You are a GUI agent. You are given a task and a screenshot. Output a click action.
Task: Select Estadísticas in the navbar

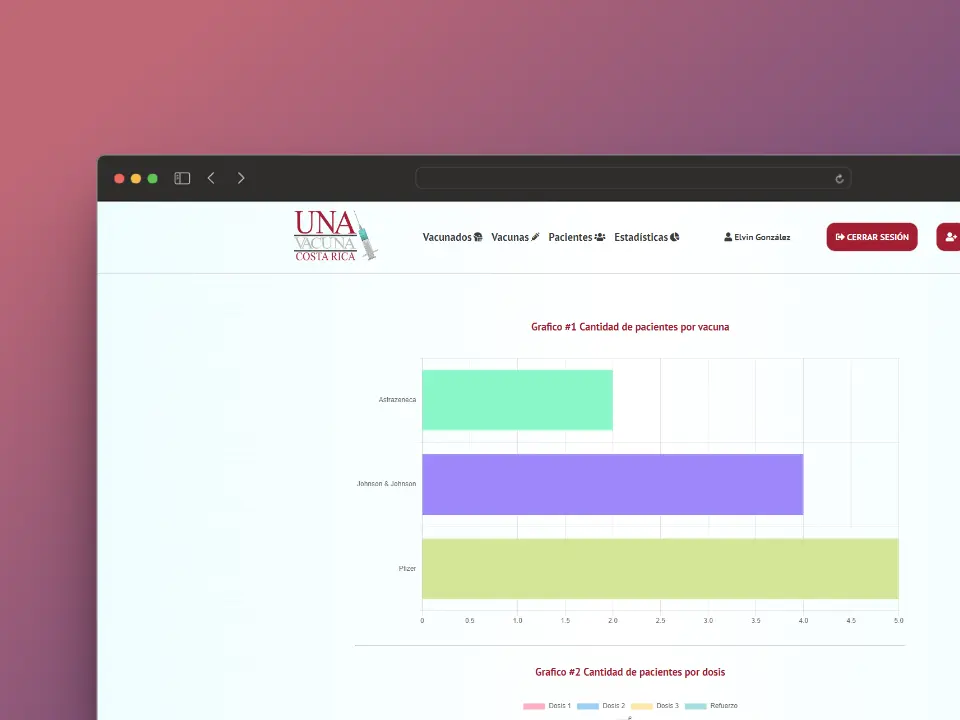click(646, 237)
